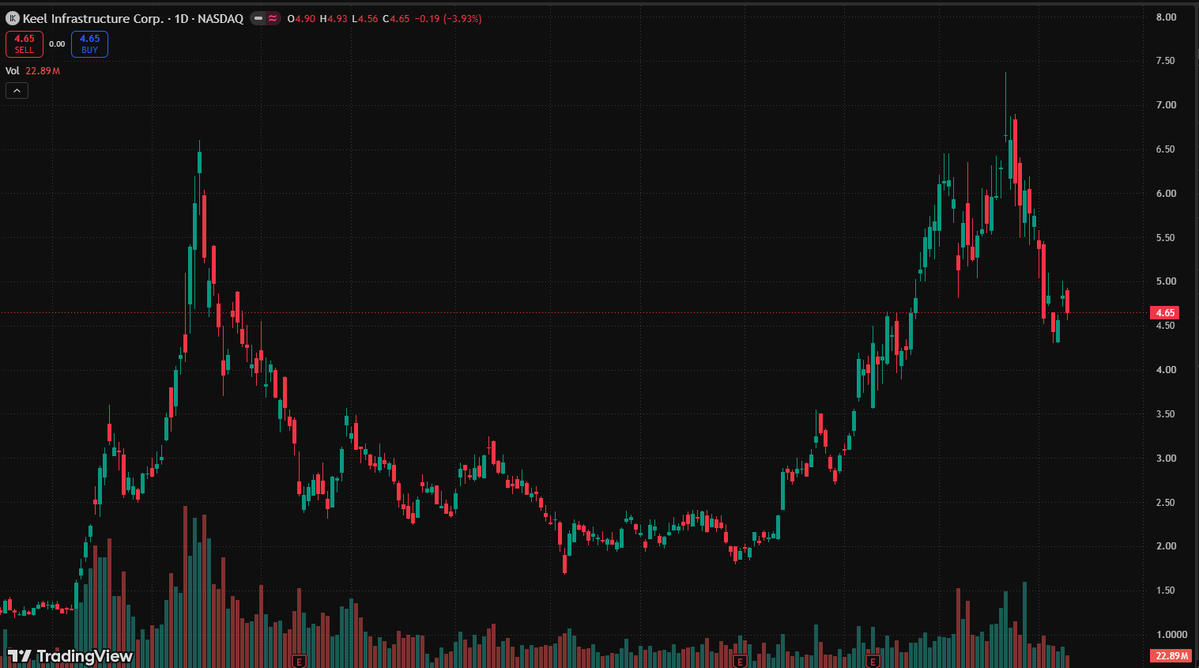Click the 7.00 price axis label
This screenshot has height=668, width=1199.
tap(1166, 105)
